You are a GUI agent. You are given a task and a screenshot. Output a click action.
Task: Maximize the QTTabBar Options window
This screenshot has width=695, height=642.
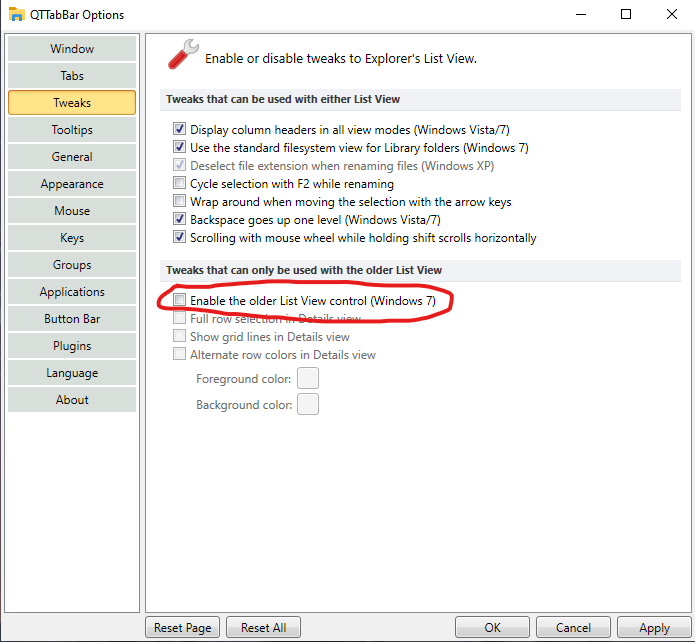(626, 15)
